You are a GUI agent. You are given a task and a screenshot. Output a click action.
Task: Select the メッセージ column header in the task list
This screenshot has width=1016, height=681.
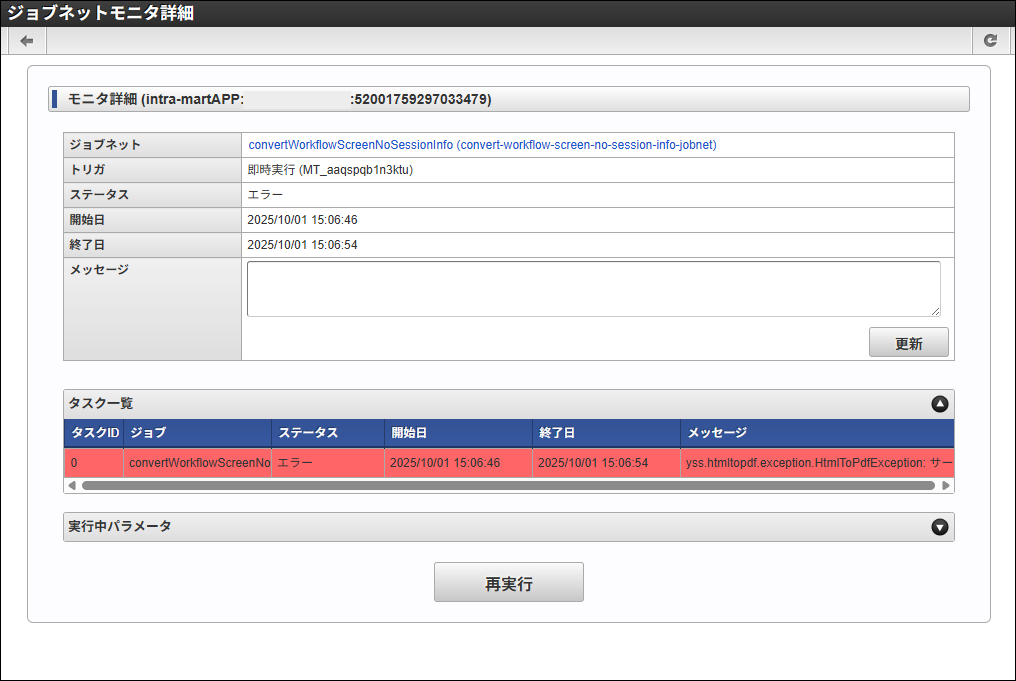[817, 433]
